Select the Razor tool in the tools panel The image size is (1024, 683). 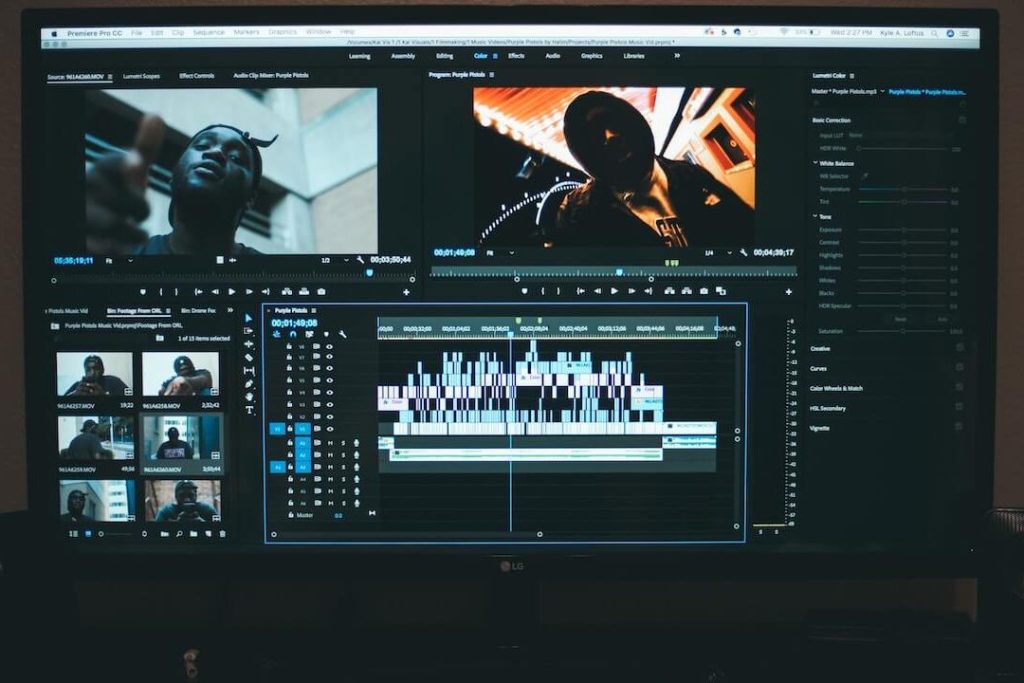[x=249, y=357]
